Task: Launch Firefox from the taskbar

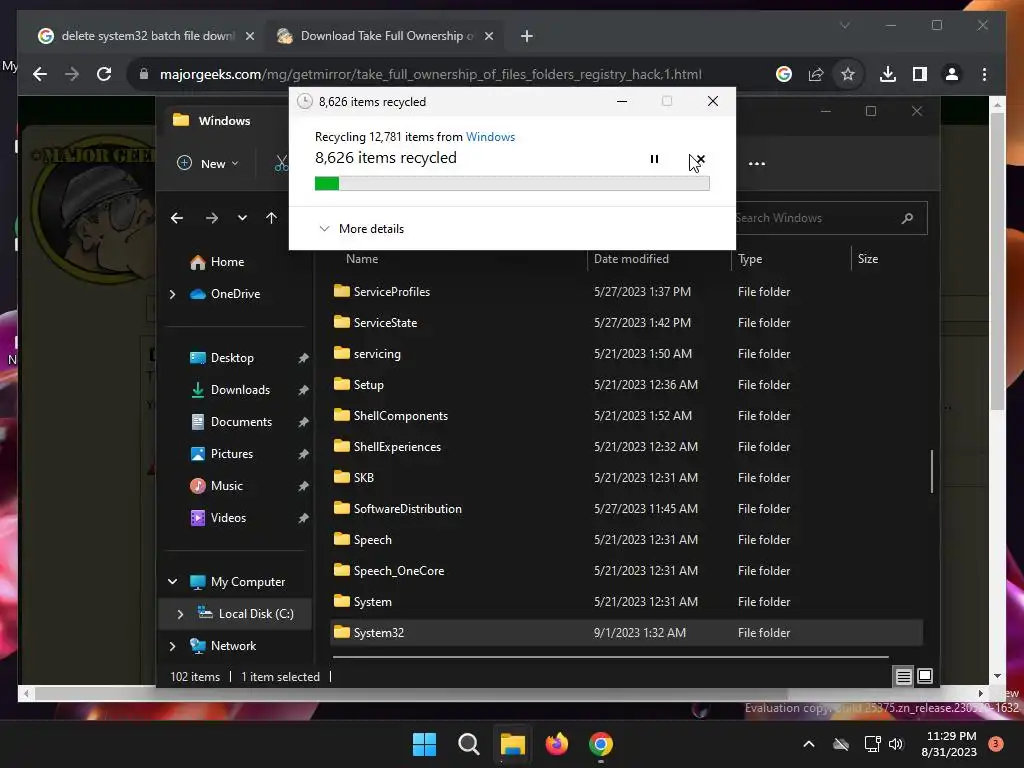Action: (557, 744)
